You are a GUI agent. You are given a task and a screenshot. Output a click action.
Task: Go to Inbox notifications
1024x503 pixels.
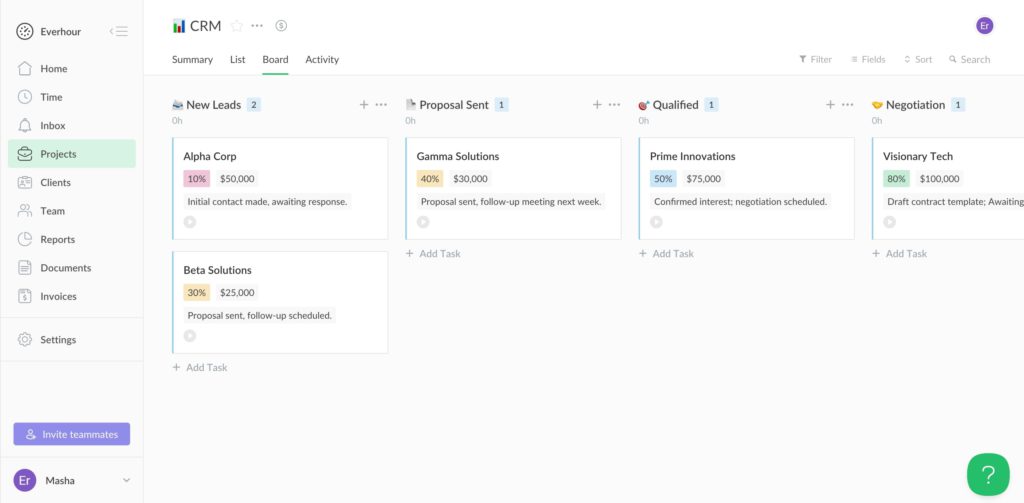pos(72,125)
